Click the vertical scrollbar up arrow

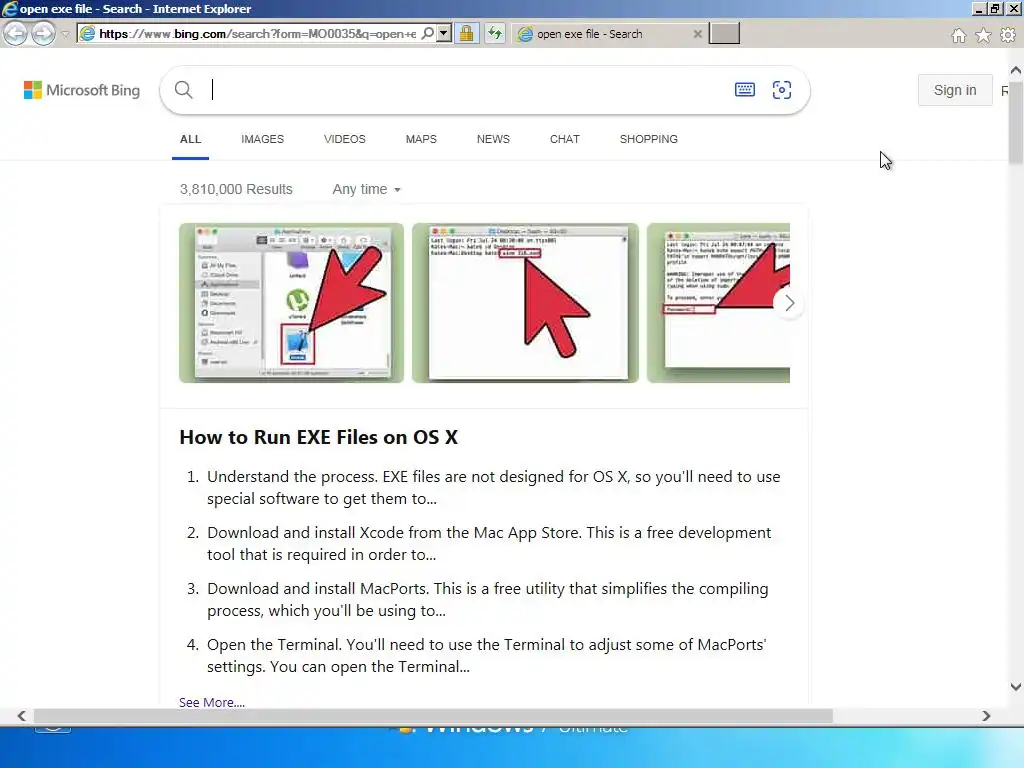click(1016, 70)
